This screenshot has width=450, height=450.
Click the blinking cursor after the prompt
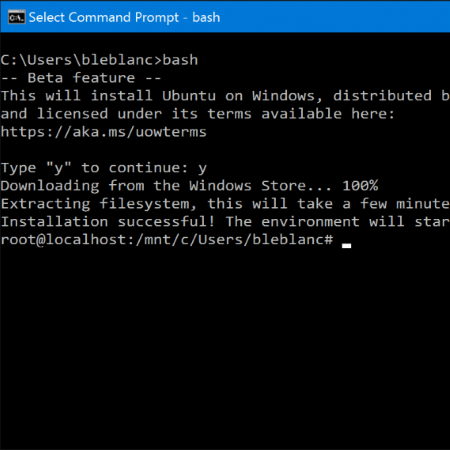[346, 246]
